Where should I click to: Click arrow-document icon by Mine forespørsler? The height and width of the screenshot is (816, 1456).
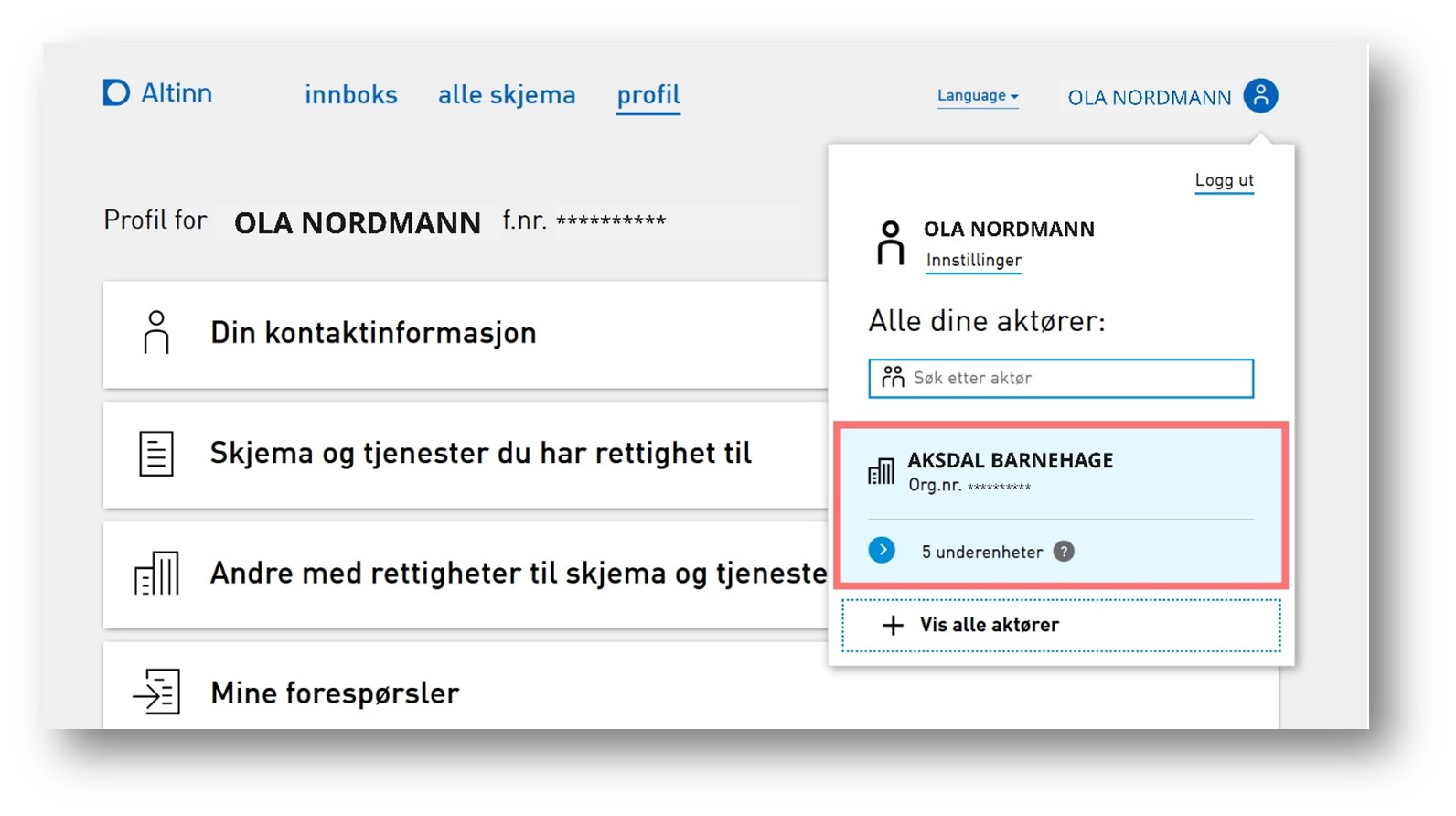(156, 692)
